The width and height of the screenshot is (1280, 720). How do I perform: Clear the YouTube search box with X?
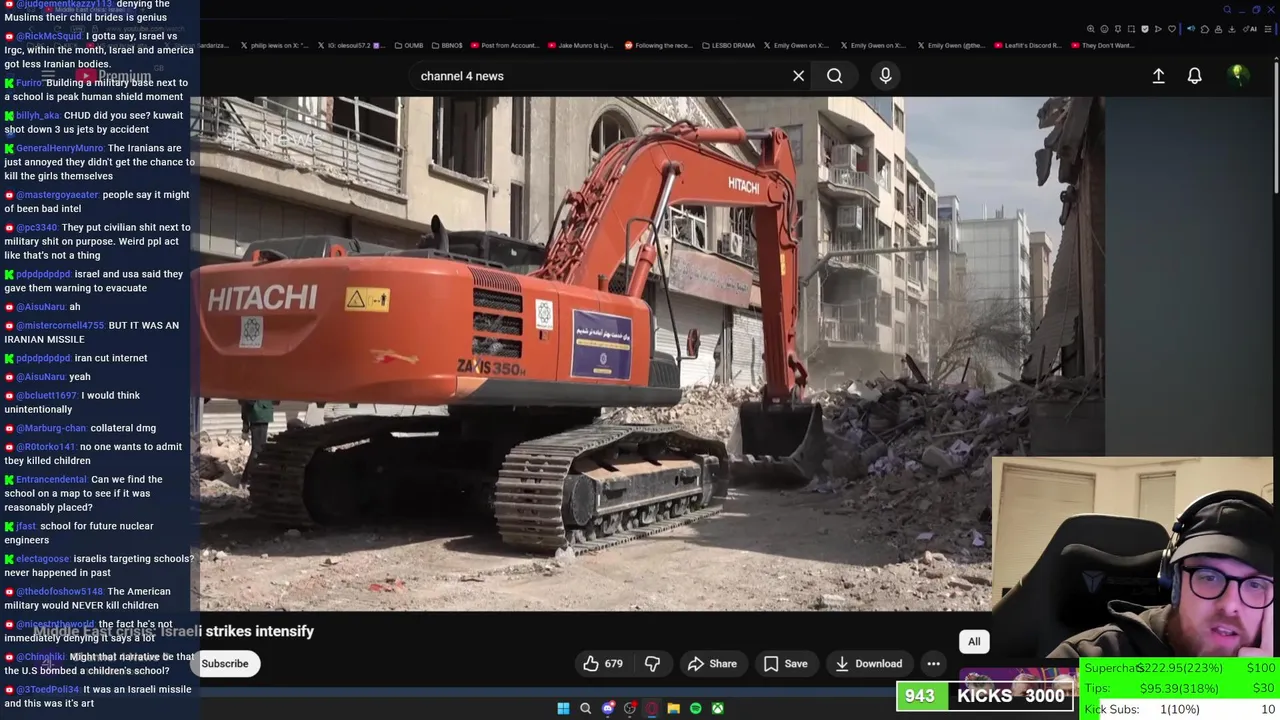pos(798,76)
